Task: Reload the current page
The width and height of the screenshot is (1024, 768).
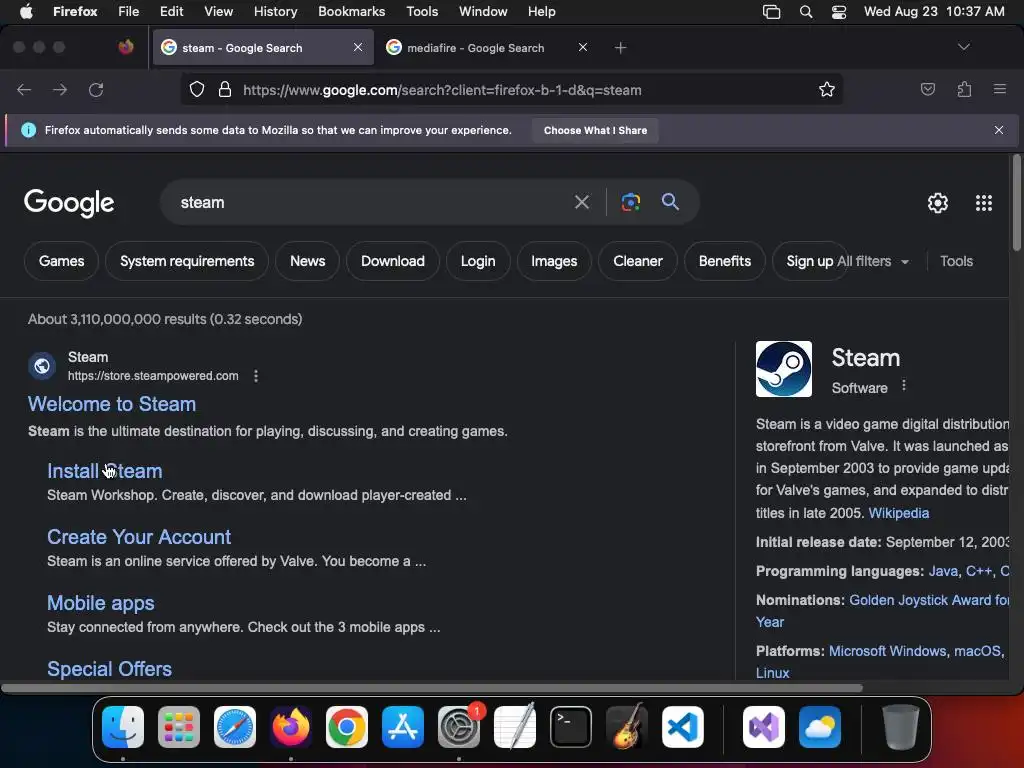Action: pos(96,89)
